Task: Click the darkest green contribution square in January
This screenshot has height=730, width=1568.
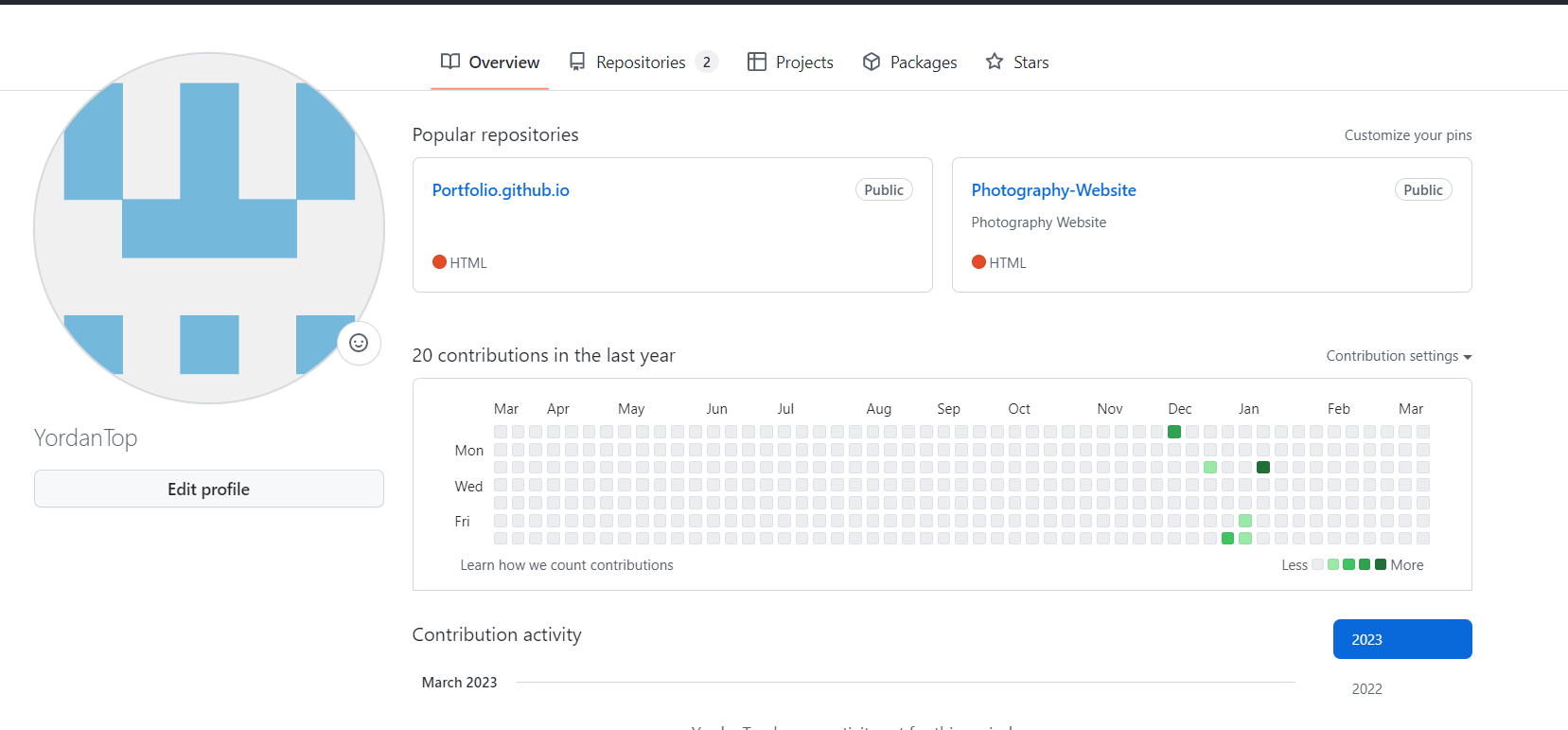Action: tap(1263, 467)
